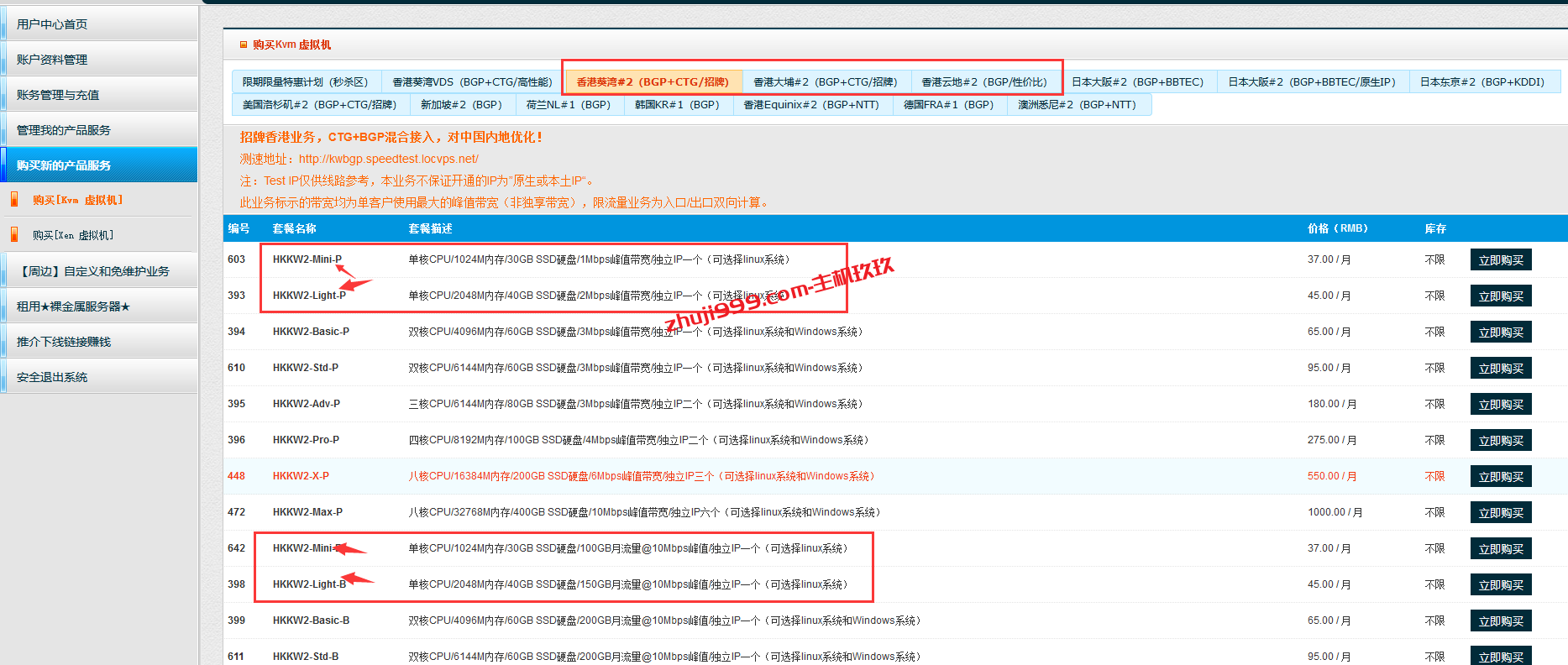Click HKKW2-Basic-B description text
The height and width of the screenshot is (665, 1568).
point(664,620)
